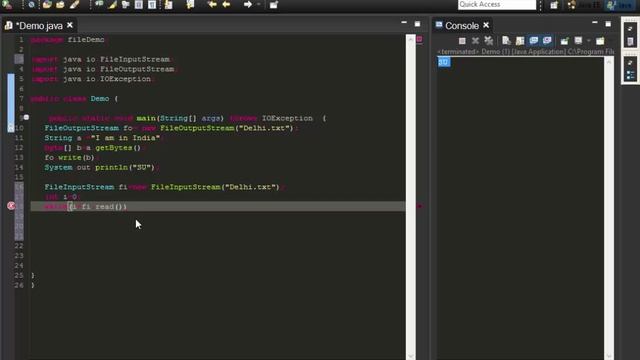Viewport: 640px width, 360px height.
Task: Switch to the Java EE perspective
Action: coord(584,5)
